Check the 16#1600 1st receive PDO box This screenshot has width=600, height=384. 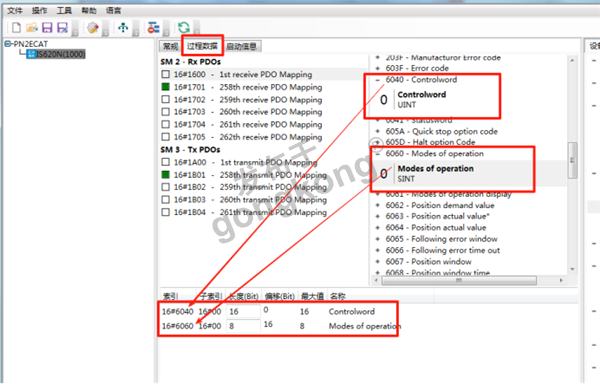pos(165,74)
